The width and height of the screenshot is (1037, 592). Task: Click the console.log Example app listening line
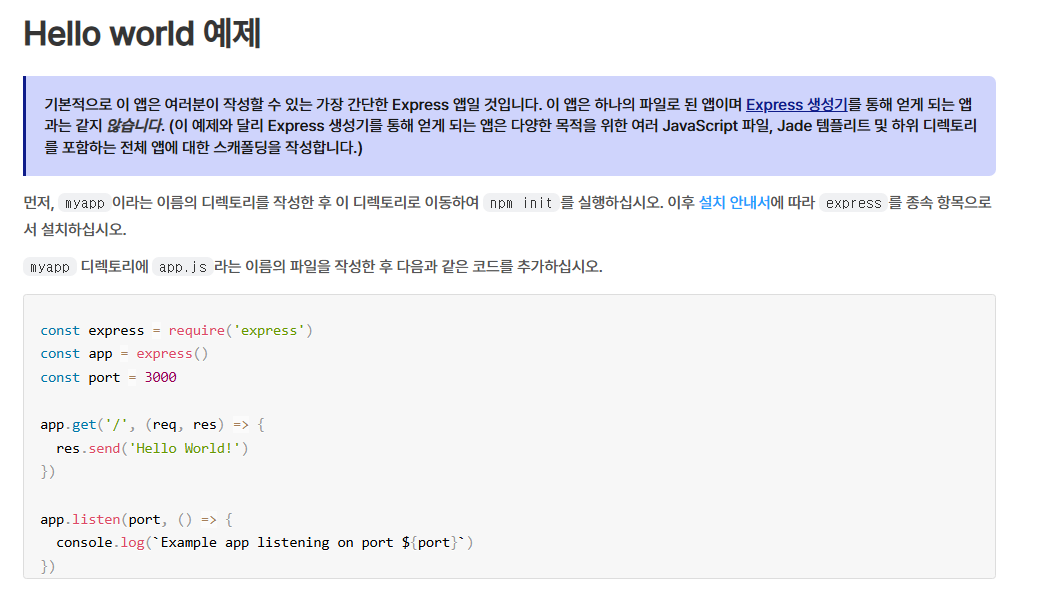[x=265, y=542]
